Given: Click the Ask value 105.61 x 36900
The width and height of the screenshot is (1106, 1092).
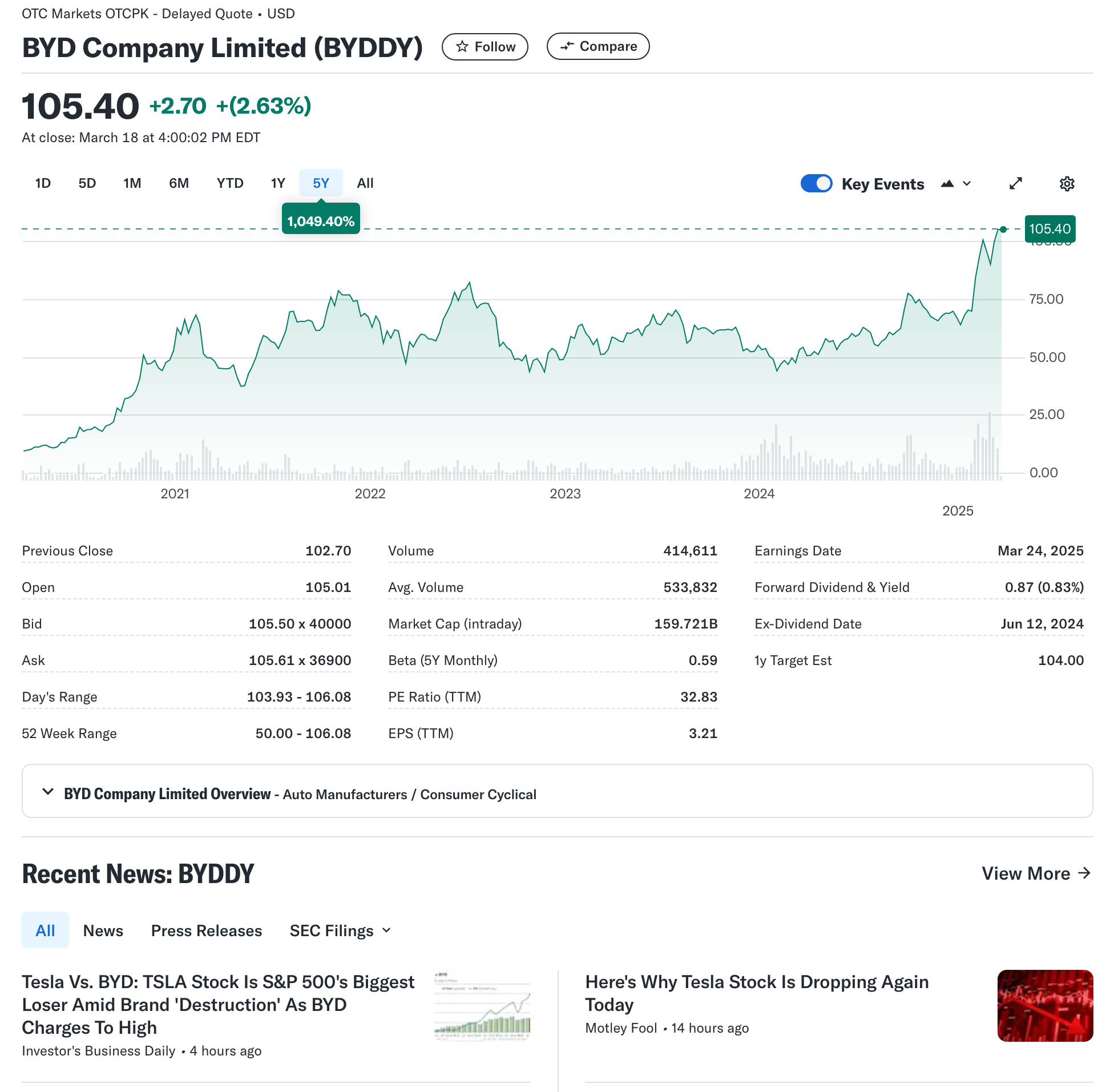Looking at the screenshot, I should tap(300, 660).
